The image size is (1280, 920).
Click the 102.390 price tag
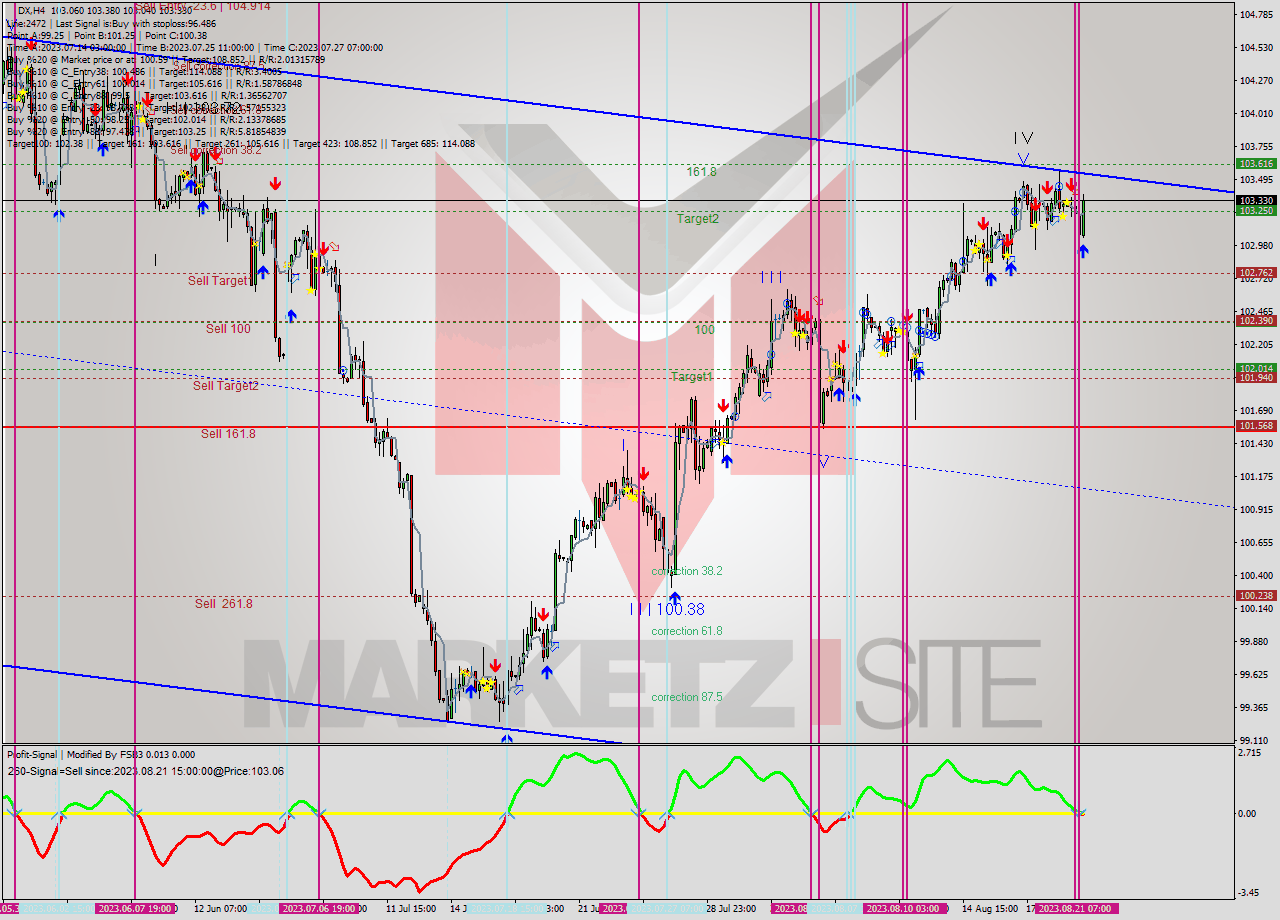click(1256, 321)
